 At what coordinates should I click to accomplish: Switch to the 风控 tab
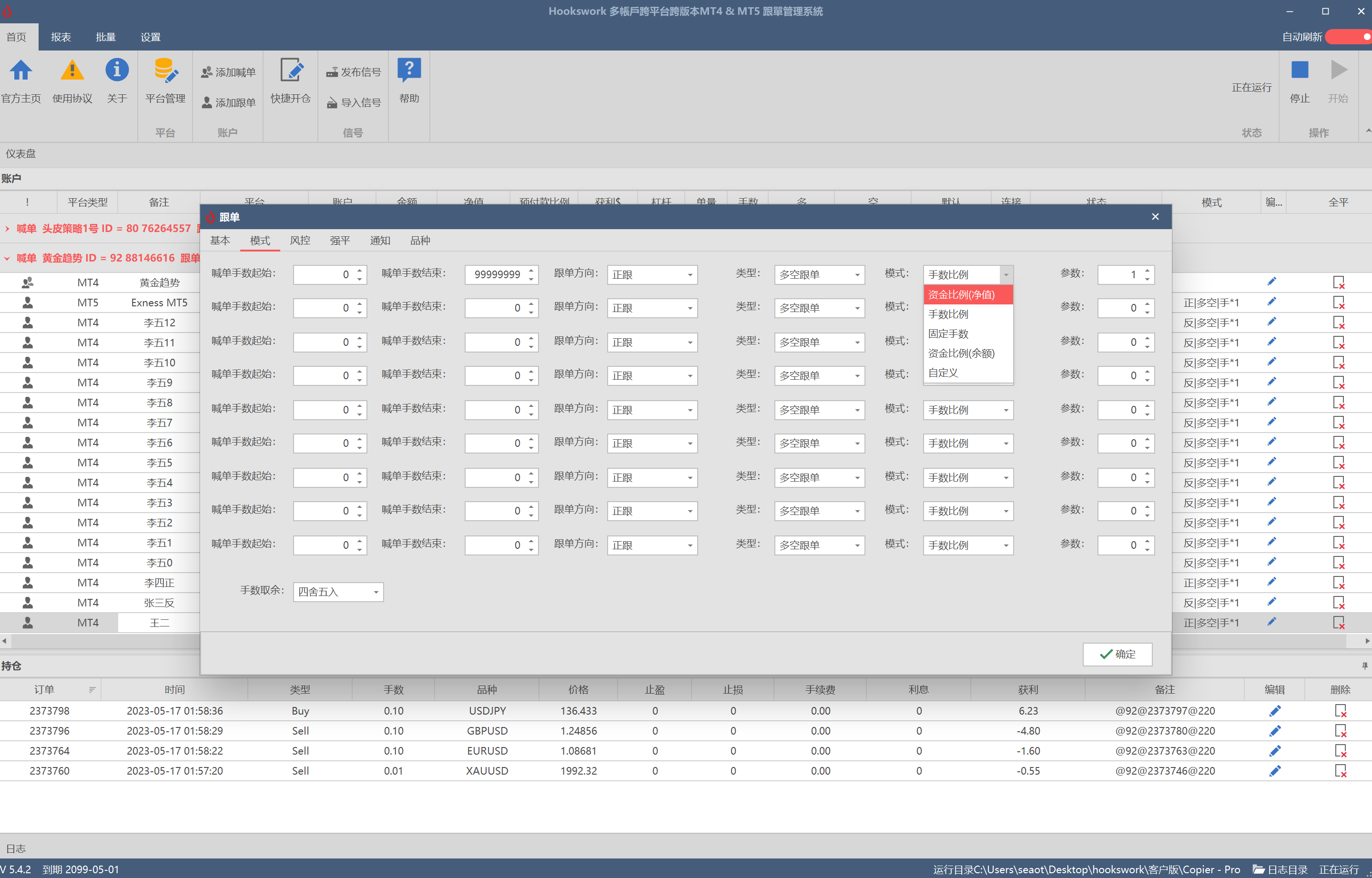(x=300, y=241)
